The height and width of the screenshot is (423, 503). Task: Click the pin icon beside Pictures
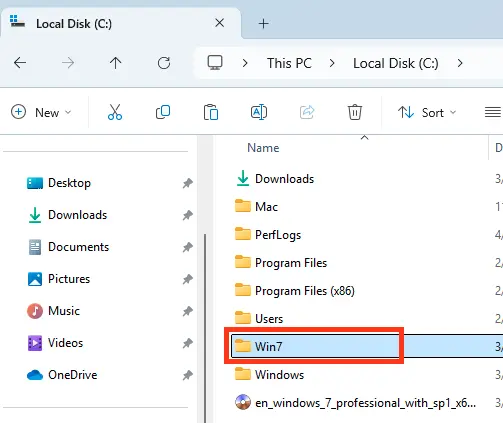tap(188, 279)
